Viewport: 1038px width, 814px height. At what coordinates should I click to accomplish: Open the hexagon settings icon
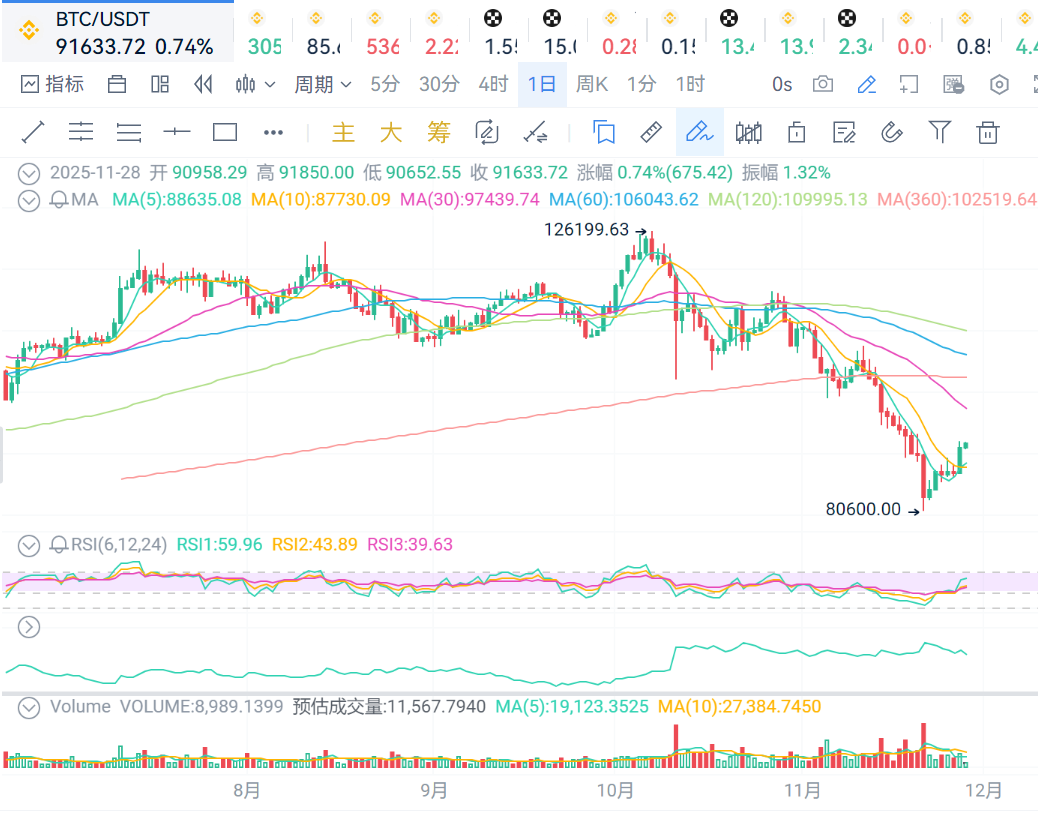pyautogui.click(x=999, y=85)
